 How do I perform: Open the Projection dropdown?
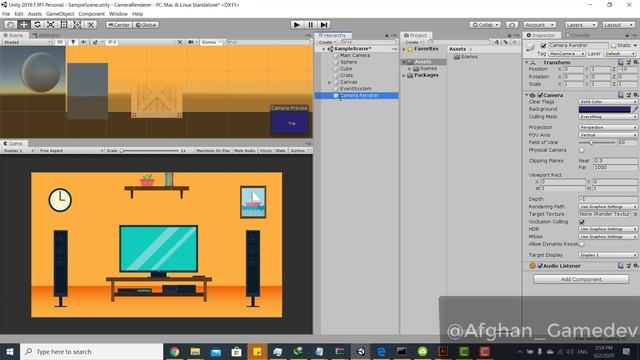click(x=608, y=127)
